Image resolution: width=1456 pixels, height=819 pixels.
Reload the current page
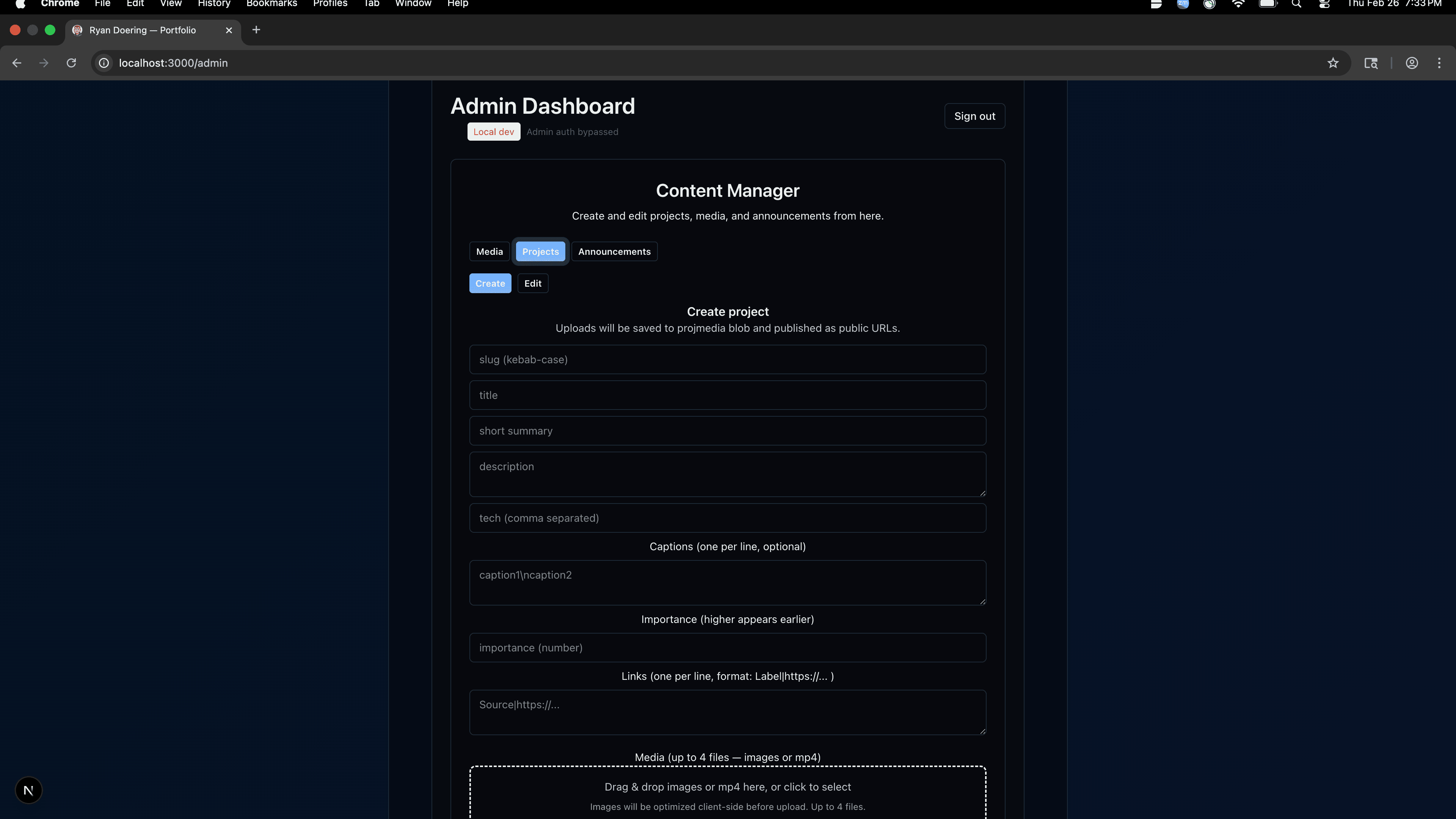tap(71, 63)
